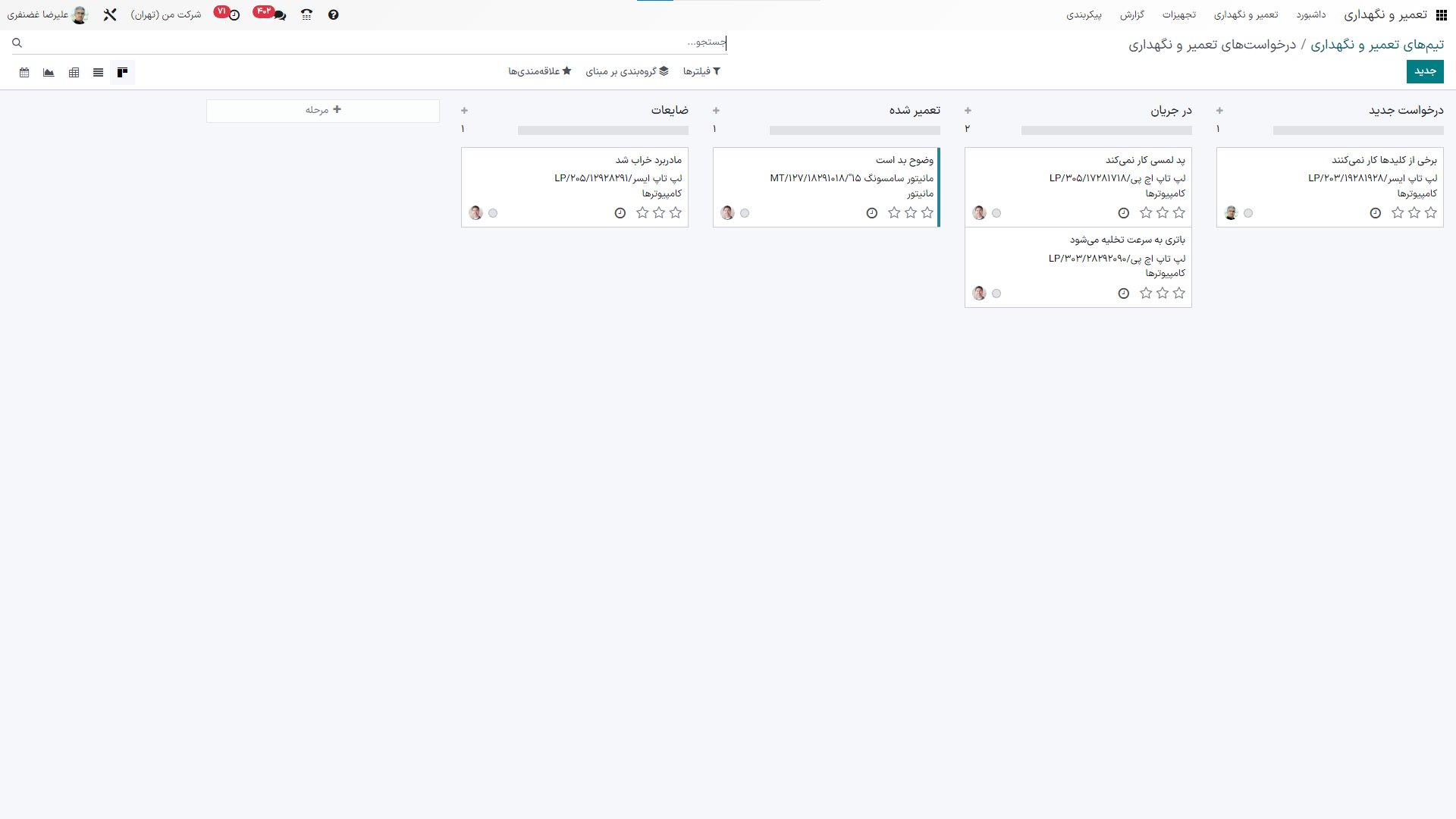Screen dimensions: 1456x819
Task: Expand the گروه‌بندی بر مبنای group-by dropdown
Action: pyautogui.click(x=627, y=71)
